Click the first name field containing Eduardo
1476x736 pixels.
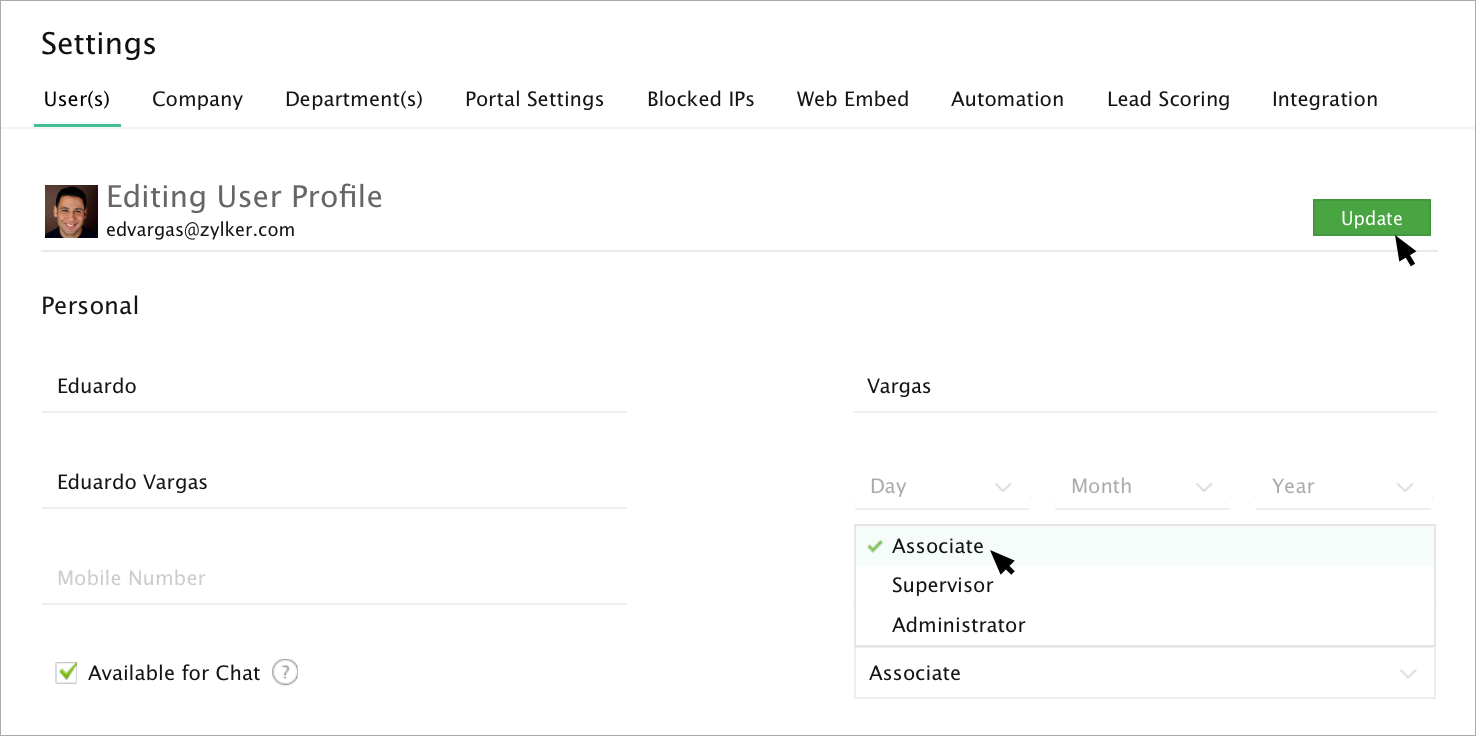333,386
